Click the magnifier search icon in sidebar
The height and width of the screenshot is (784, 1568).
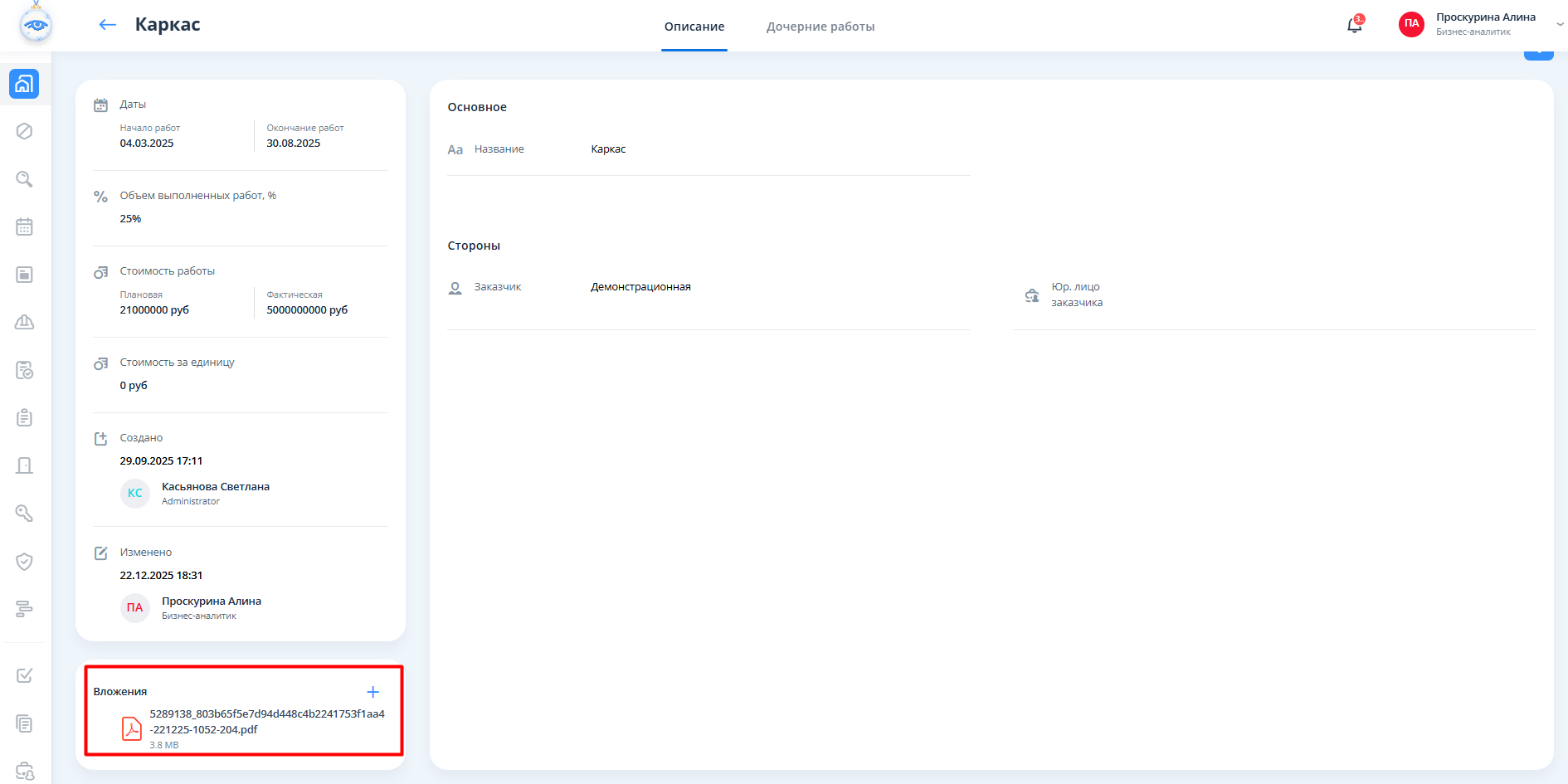pyautogui.click(x=24, y=179)
